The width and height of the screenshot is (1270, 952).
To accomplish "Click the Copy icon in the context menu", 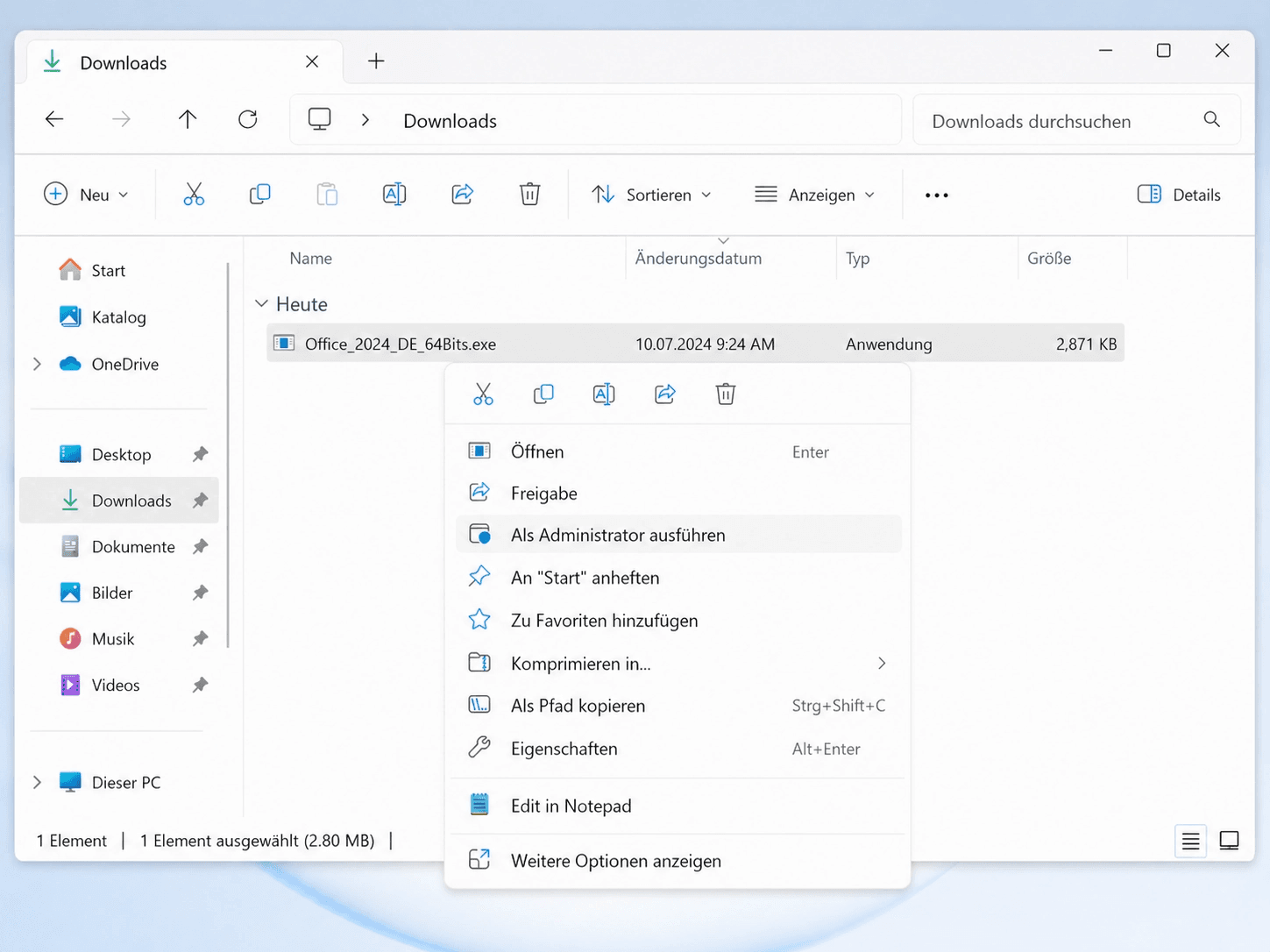I will (x=543, y=394).
